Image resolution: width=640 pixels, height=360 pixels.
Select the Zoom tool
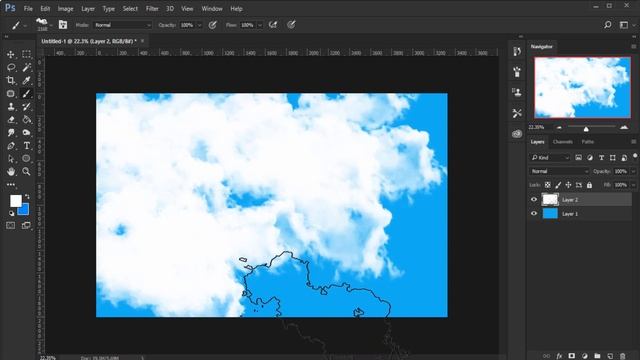tap(27, 172)
